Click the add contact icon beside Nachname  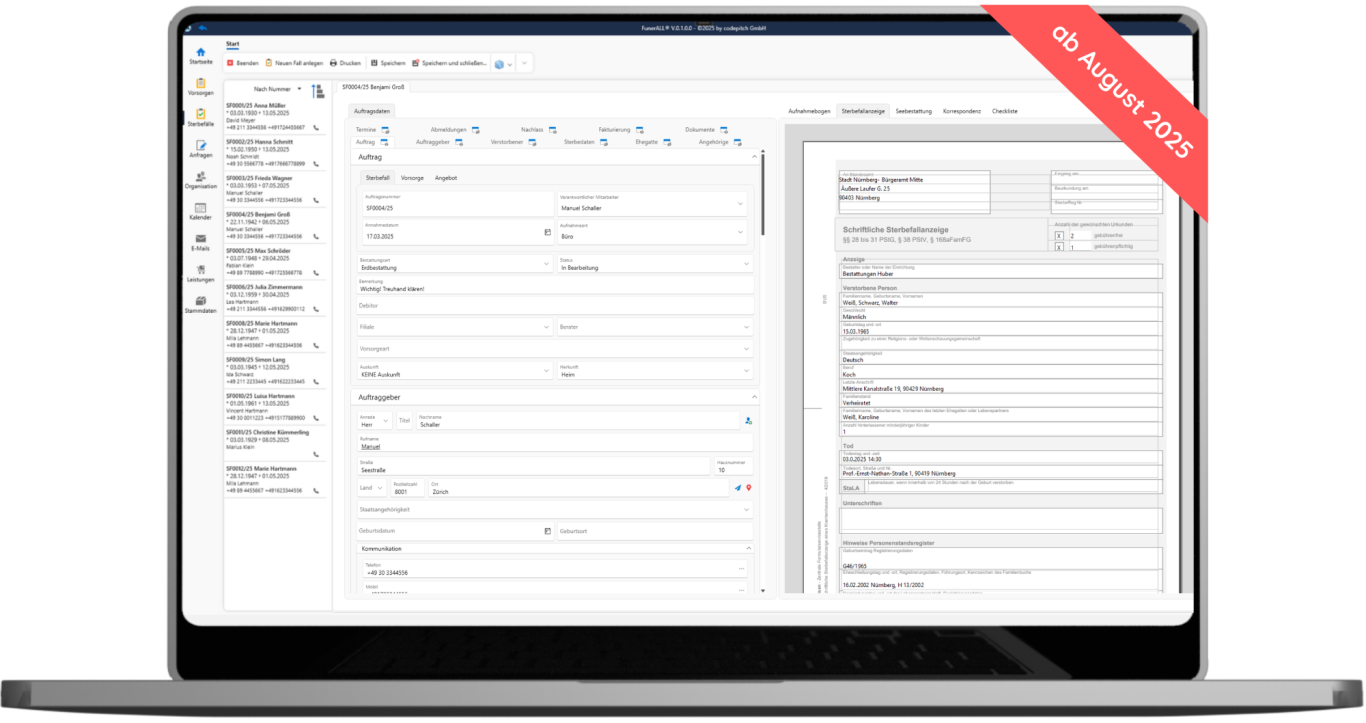pos(748,421)
